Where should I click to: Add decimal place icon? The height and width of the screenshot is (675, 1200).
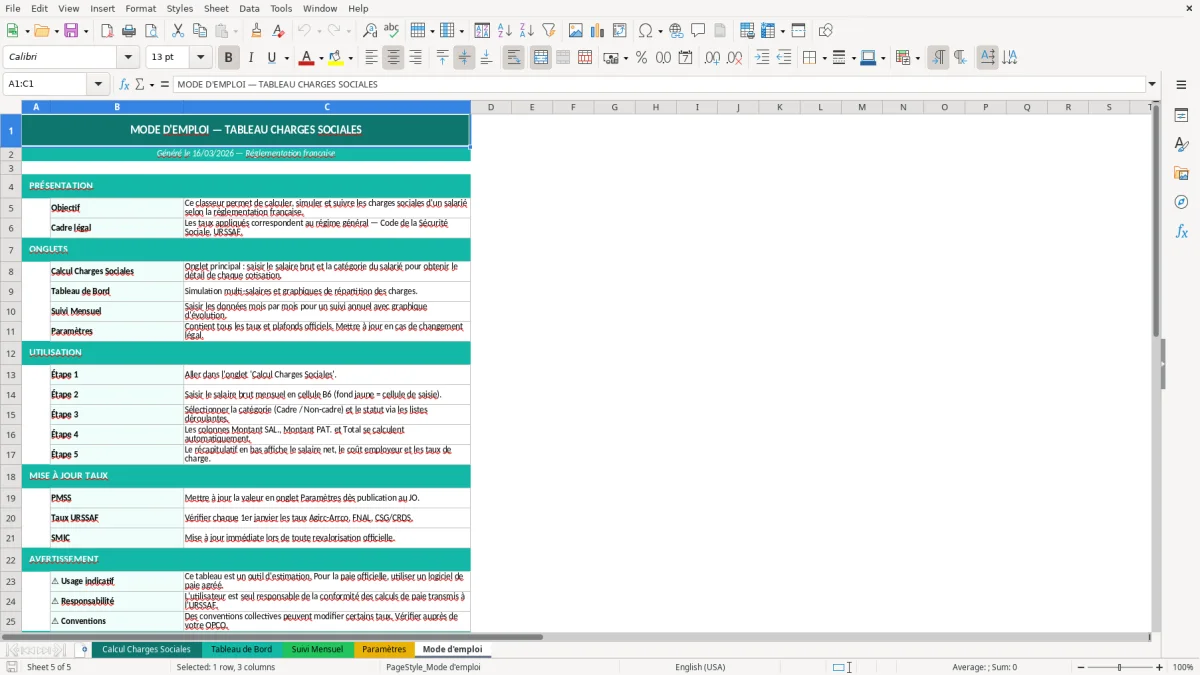coord(712,58)
